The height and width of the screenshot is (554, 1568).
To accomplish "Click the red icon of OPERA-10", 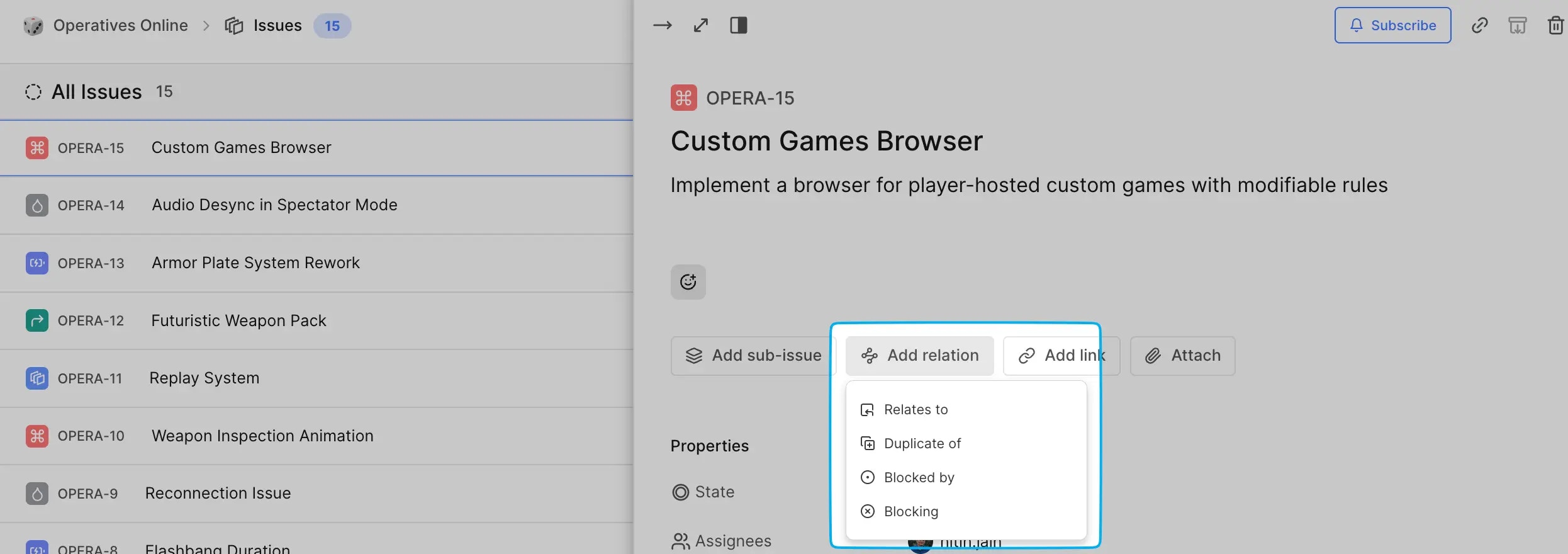I will (37, 436).
